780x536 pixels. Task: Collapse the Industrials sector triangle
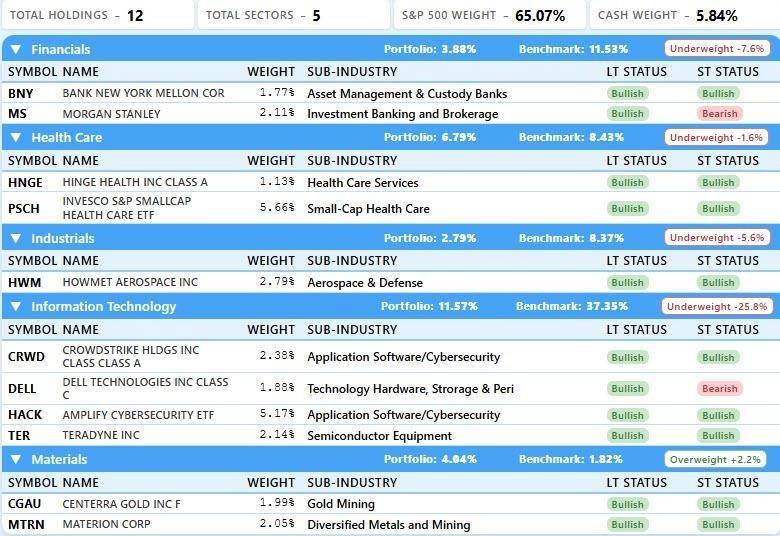tap(16, 238)
